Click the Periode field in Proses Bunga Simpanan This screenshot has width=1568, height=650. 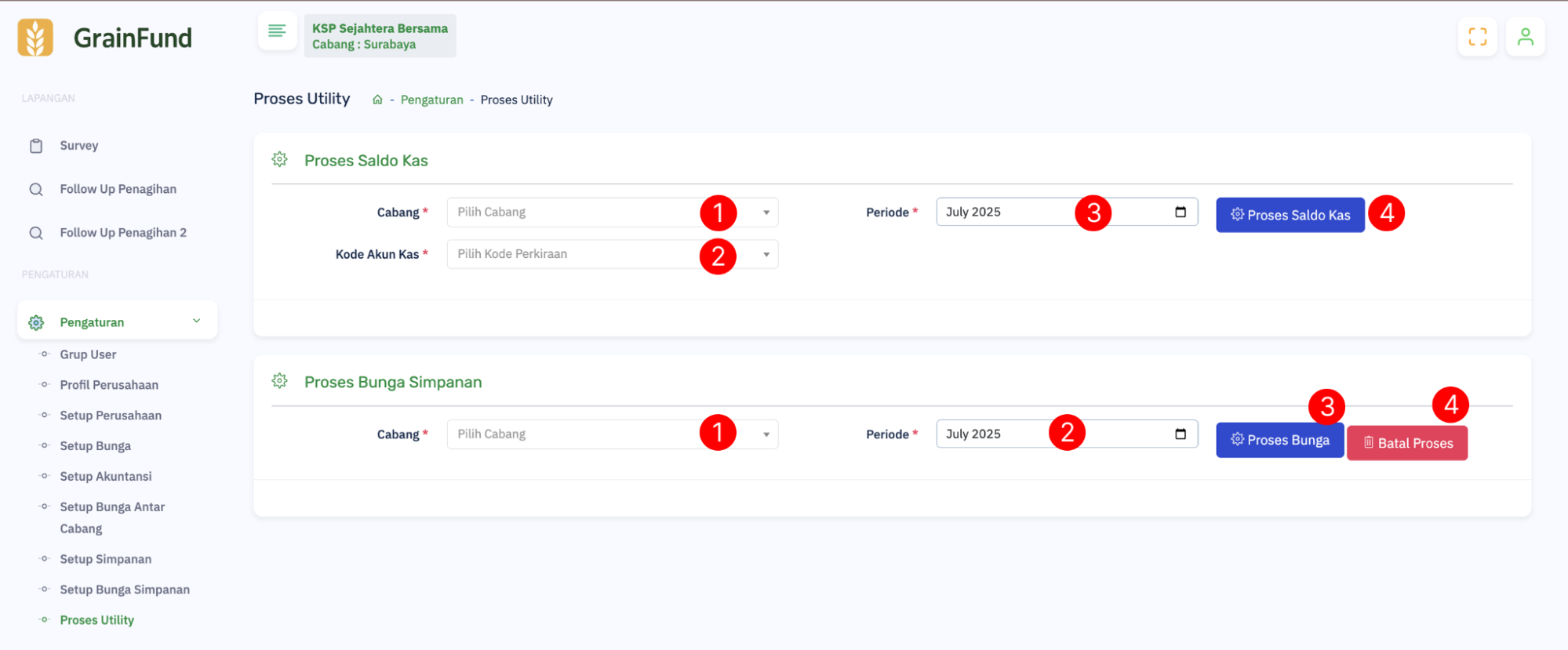coord(1067,434)
